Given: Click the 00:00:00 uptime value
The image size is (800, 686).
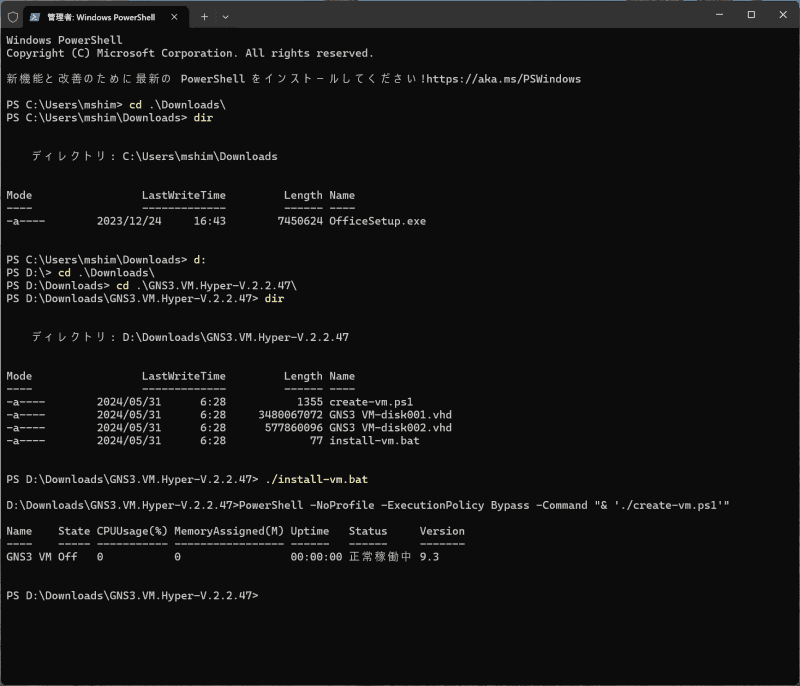Looking at the screenshot, I should click(316, 556).
